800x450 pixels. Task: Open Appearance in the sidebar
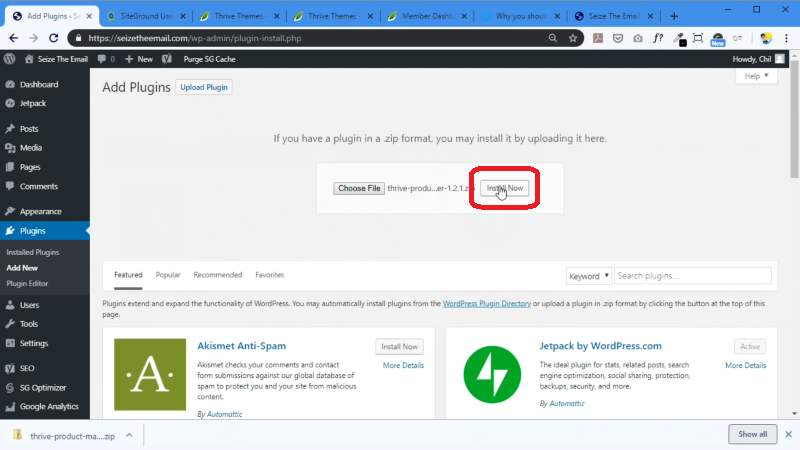[40, 212]
